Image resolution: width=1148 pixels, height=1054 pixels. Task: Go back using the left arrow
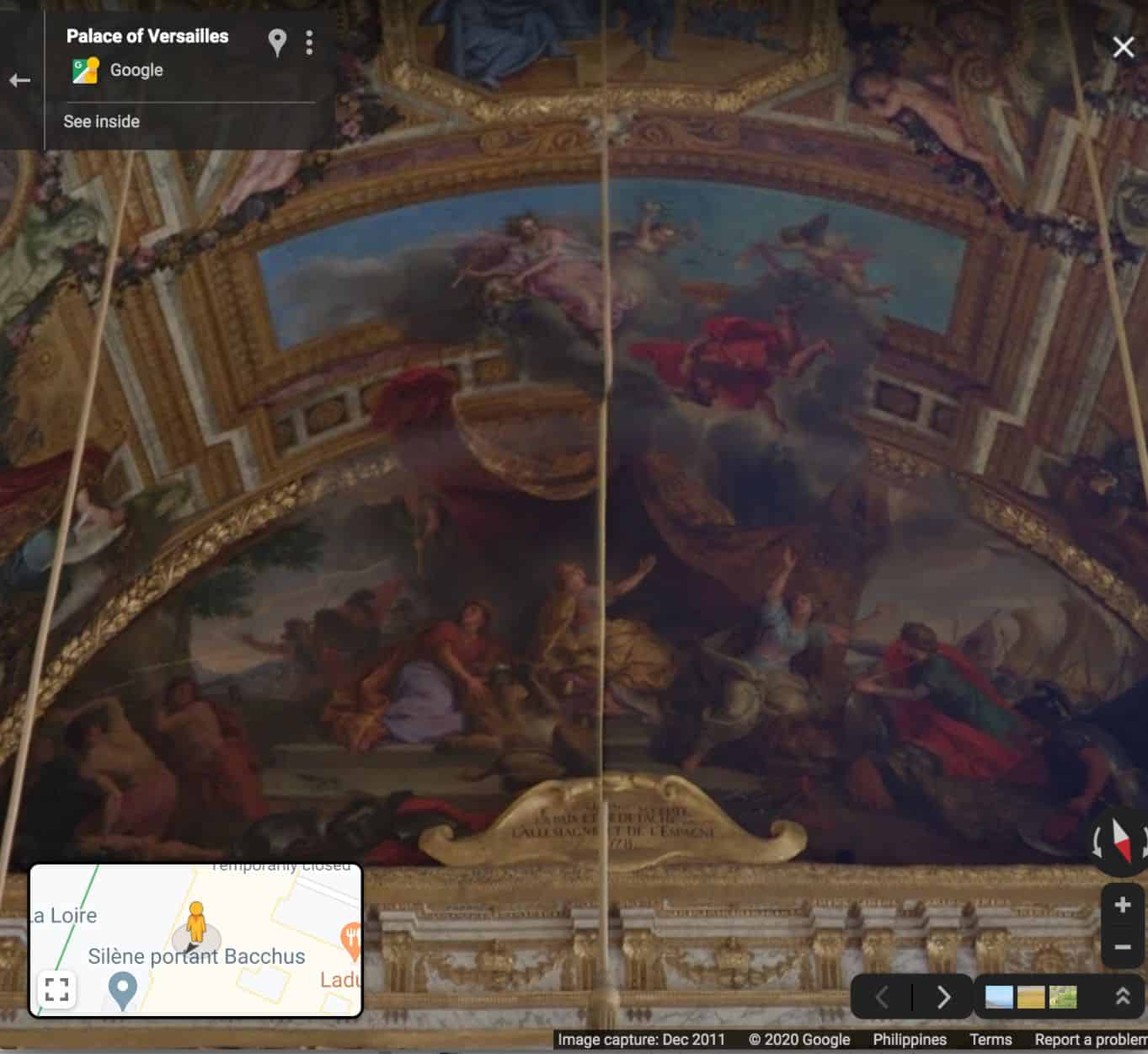20,80
